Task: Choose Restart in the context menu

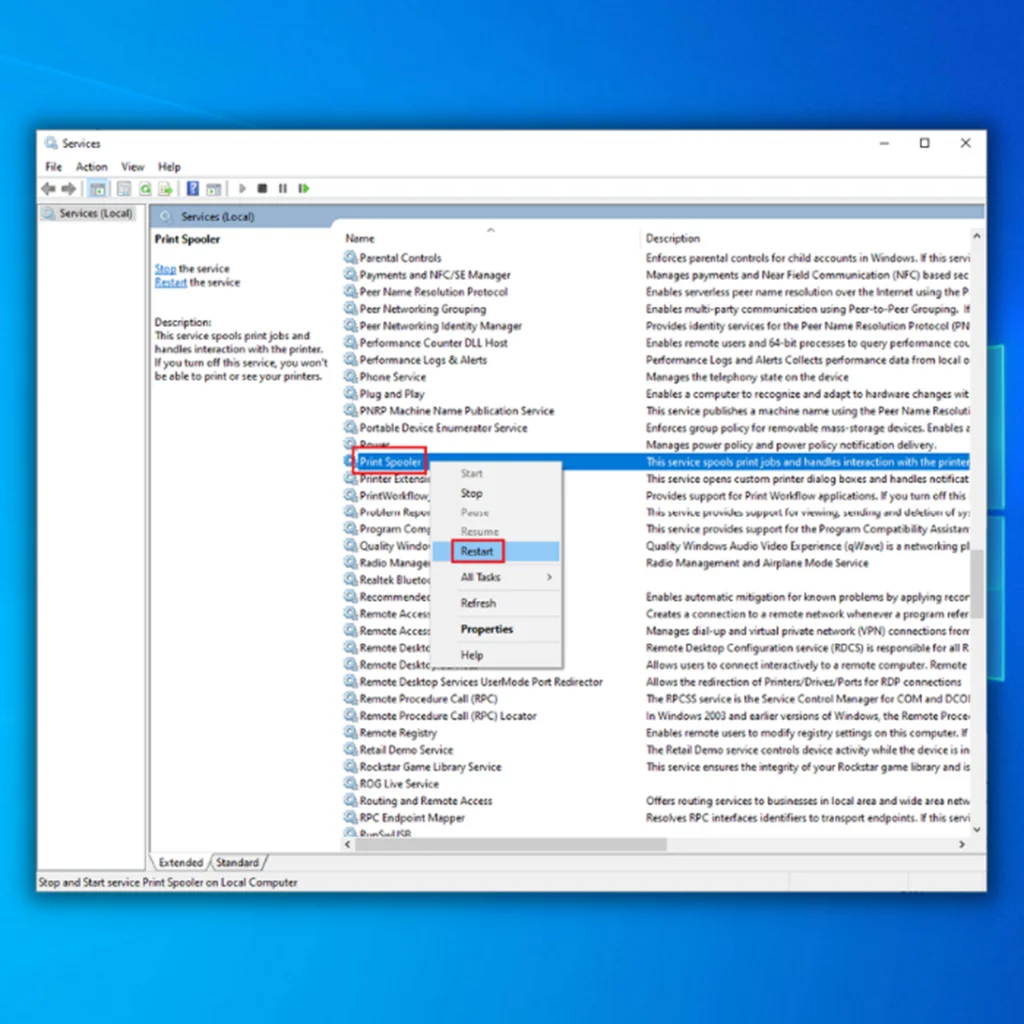Action: coord(477,551)
